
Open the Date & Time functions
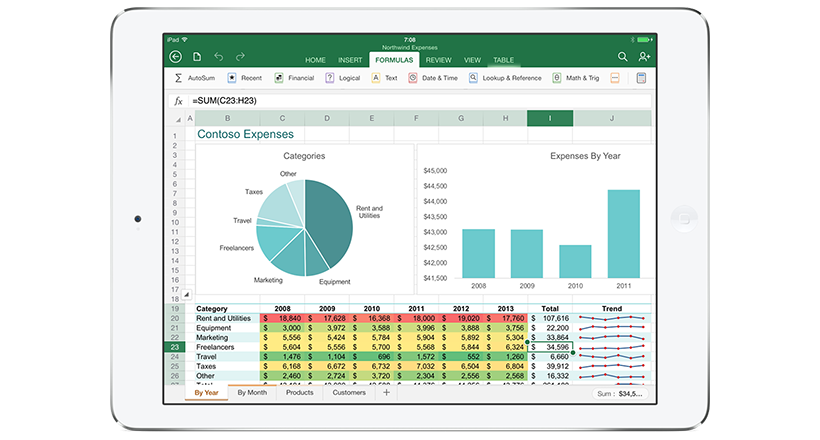pos(431,78)
